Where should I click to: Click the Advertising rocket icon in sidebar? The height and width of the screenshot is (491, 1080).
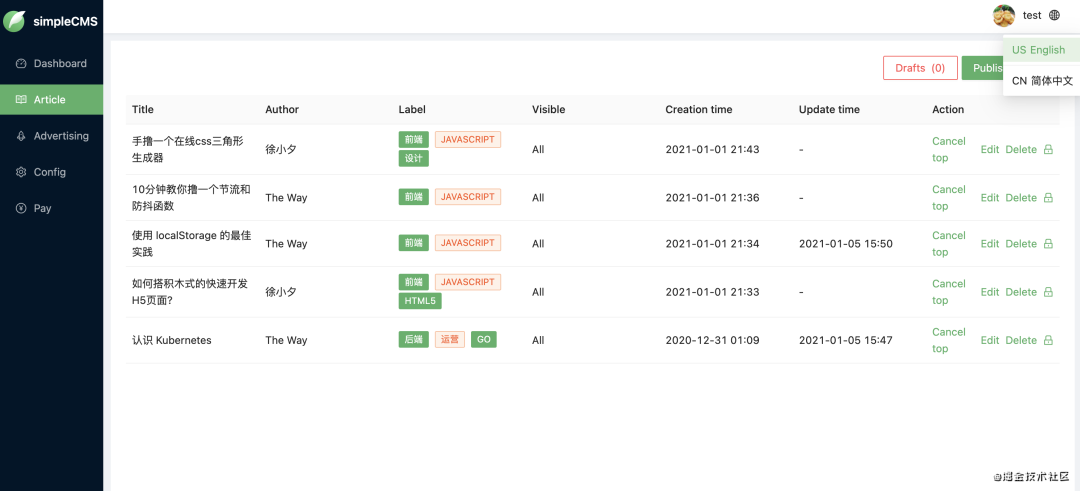tap(21, 136)
